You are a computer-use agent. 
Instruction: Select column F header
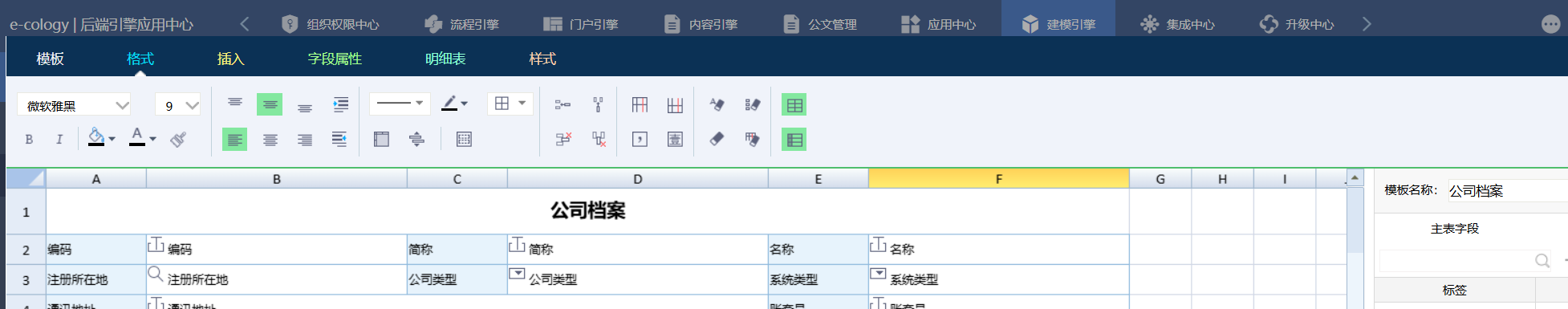point(998,178)
